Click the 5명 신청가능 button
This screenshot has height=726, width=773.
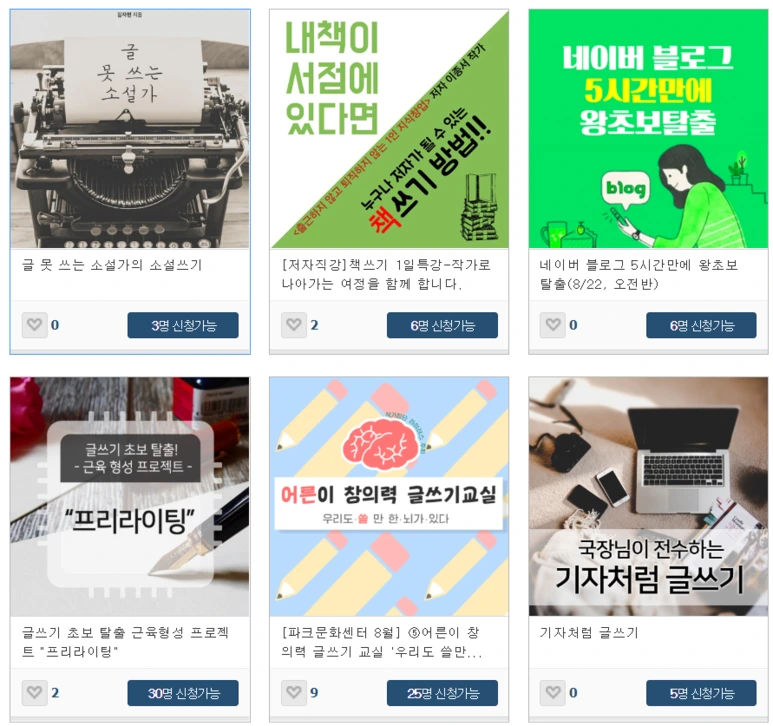coord(701,693)
